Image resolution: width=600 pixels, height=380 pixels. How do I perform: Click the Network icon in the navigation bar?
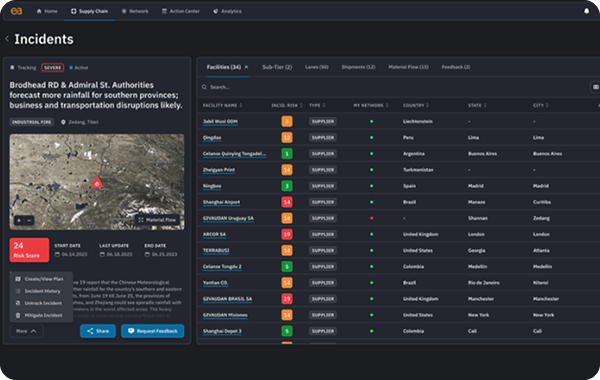tap(124, 11)
